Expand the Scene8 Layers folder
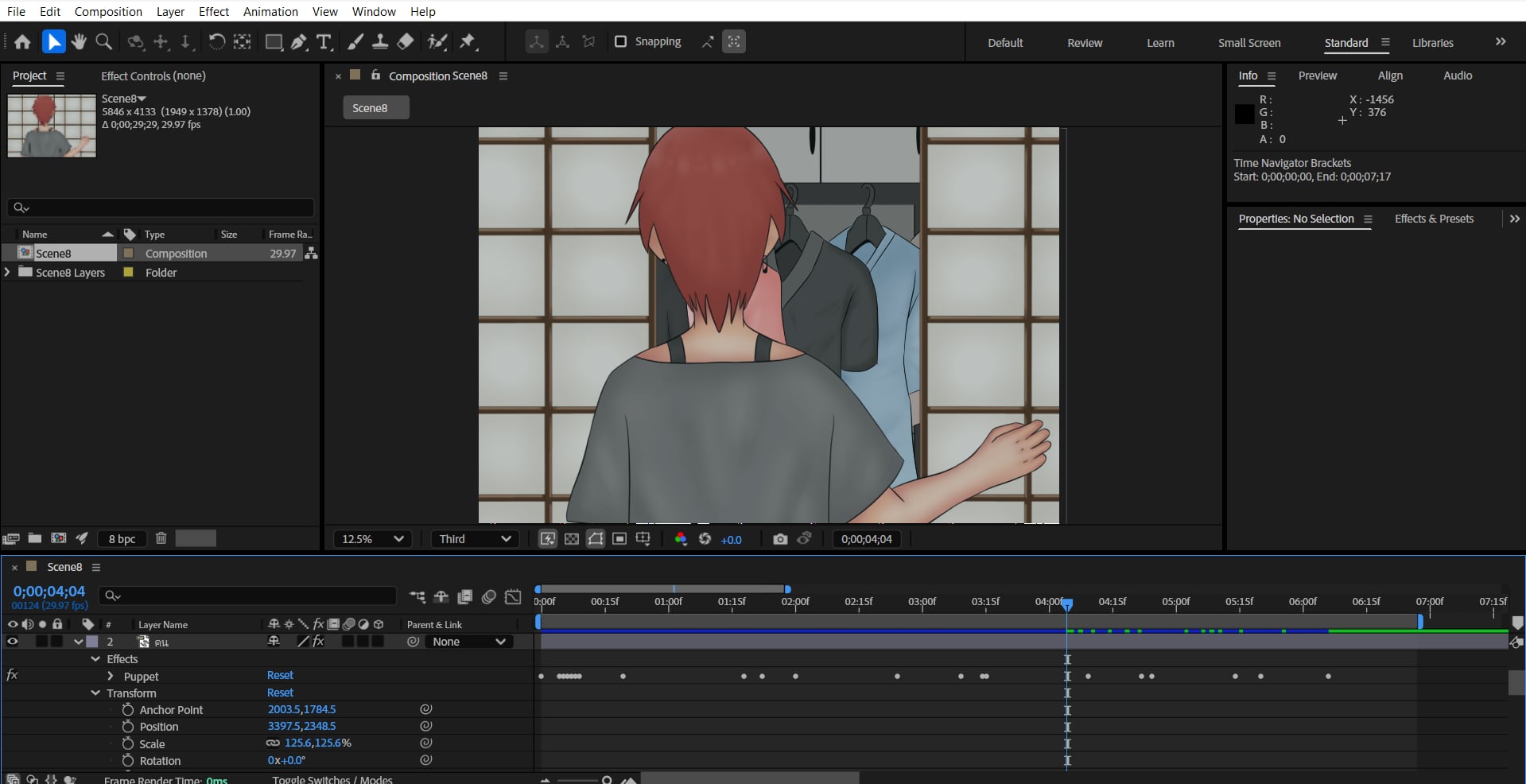The image size is (1526, 784). click(8, 272)
